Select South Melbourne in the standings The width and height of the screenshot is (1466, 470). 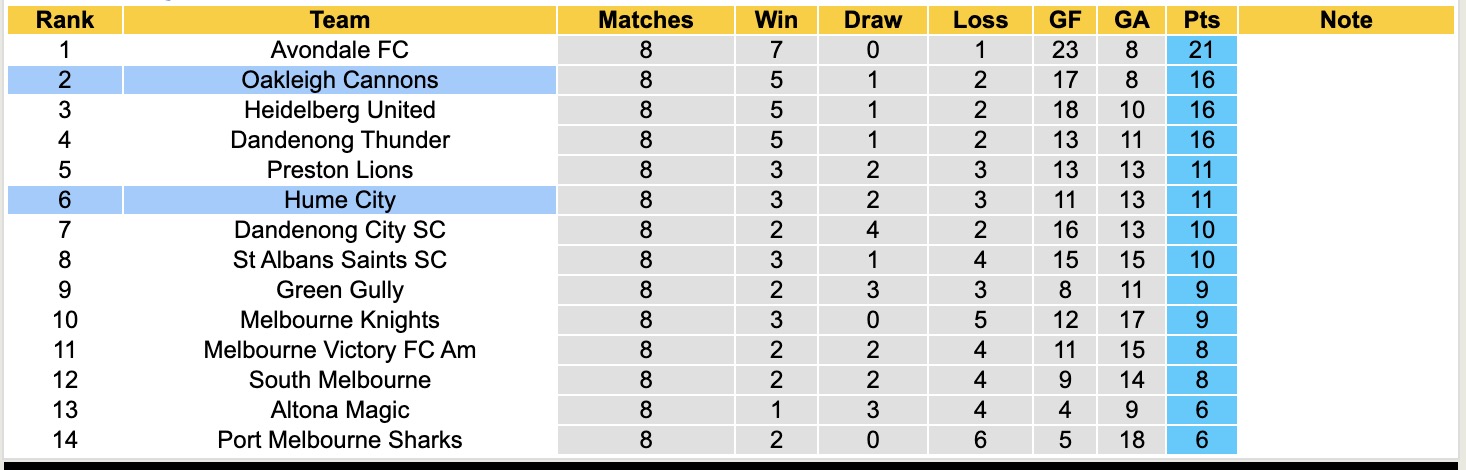click(340, 380)
